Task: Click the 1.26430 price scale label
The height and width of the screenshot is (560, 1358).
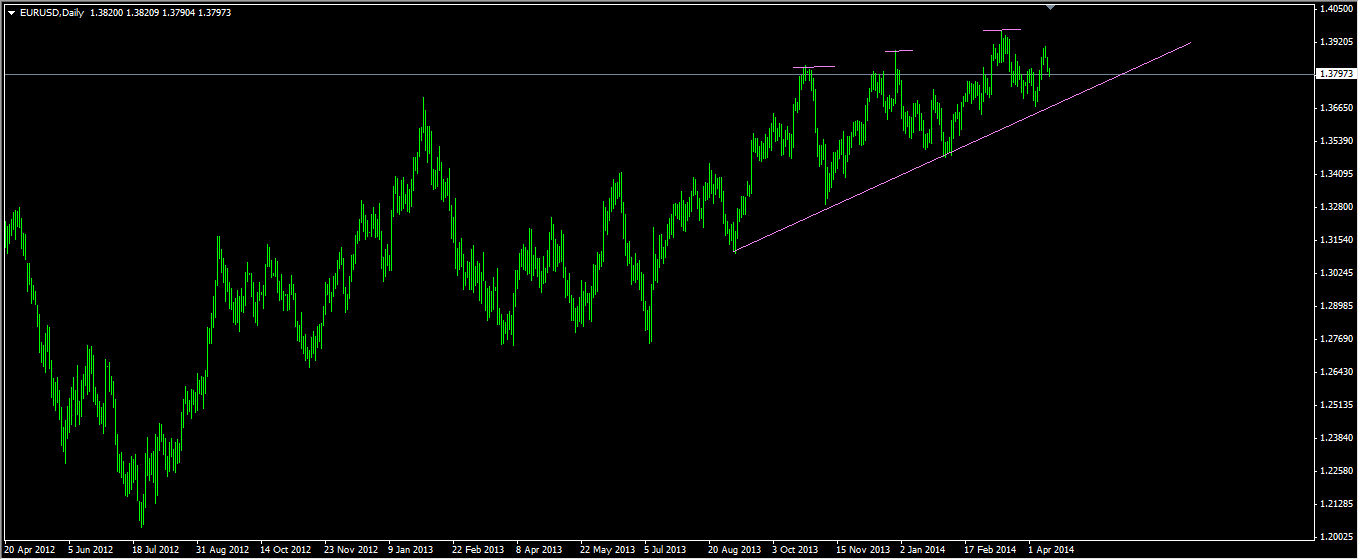Action: click(x=1336, y=372)
